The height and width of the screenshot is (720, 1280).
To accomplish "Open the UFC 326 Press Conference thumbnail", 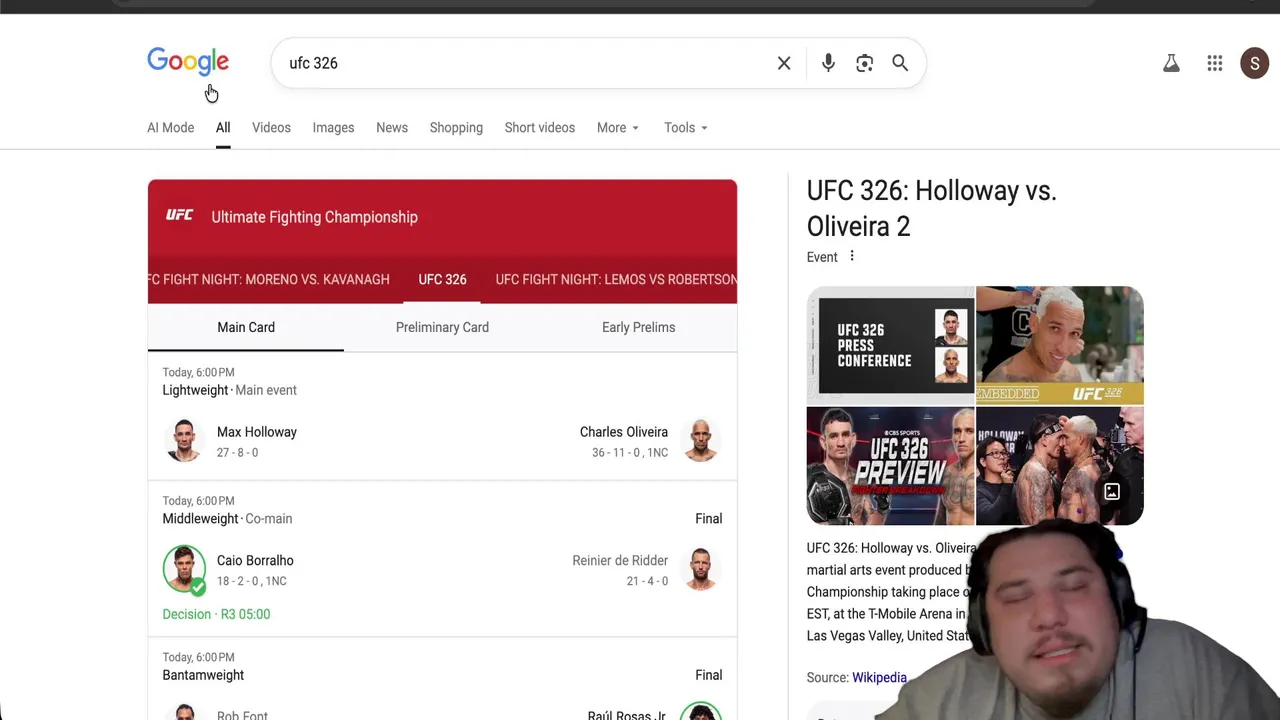I will click(x=890, y=345).
